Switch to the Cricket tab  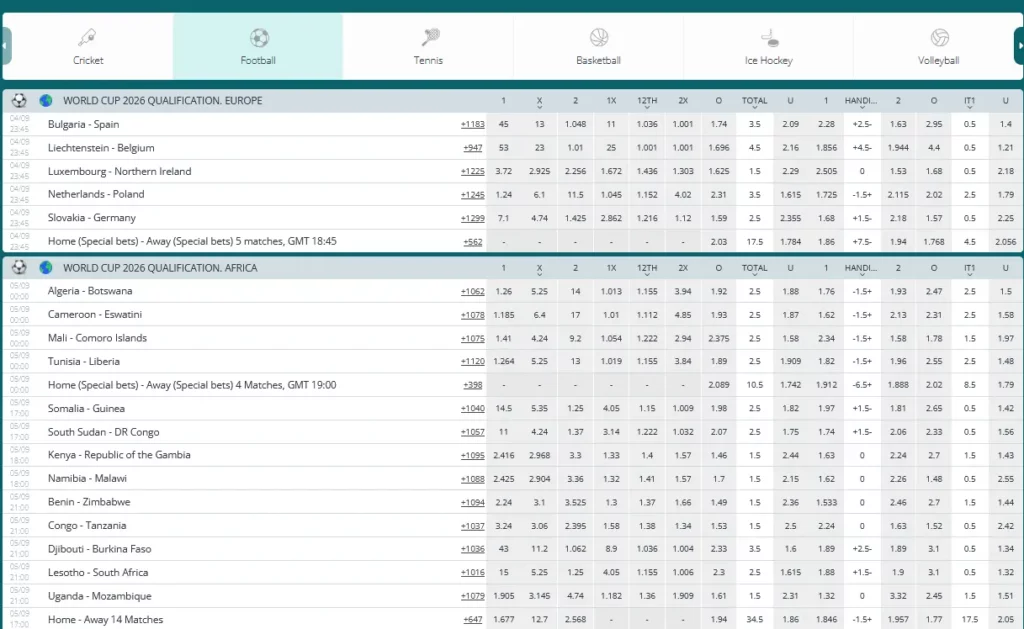[x=88, y=46]
